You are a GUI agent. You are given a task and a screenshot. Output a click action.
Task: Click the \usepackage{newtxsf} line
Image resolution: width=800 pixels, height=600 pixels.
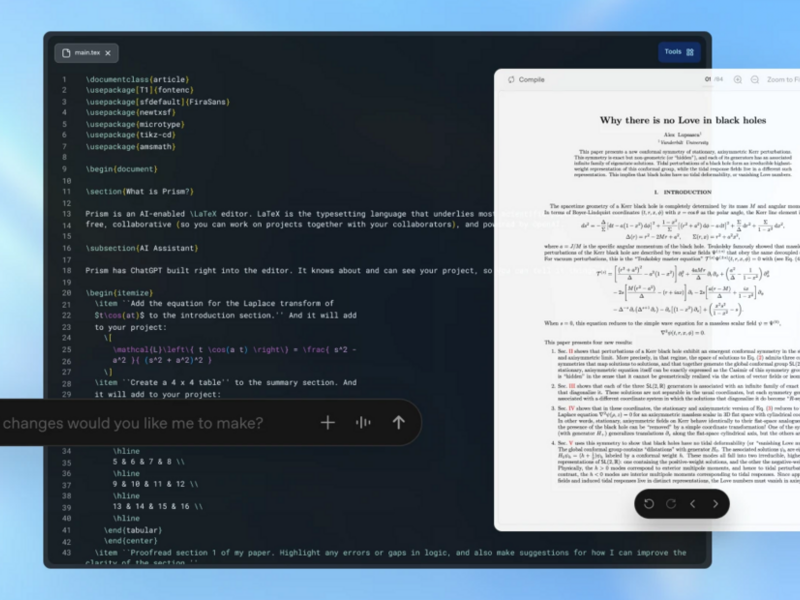(131, 113)
